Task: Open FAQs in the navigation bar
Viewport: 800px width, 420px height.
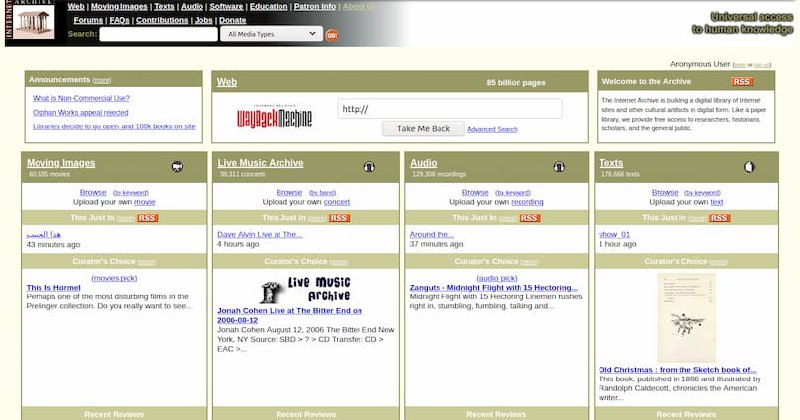Action: point(119,20)
